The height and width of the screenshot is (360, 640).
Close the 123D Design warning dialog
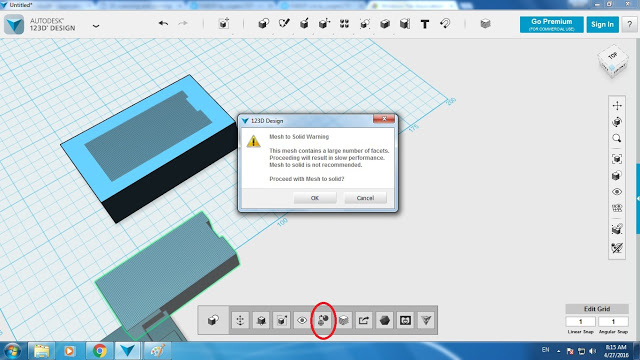pos(384,119)
